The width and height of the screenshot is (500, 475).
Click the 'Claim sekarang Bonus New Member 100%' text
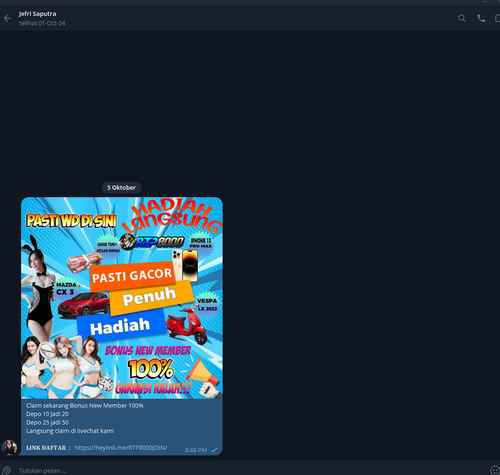coord(85,406)
